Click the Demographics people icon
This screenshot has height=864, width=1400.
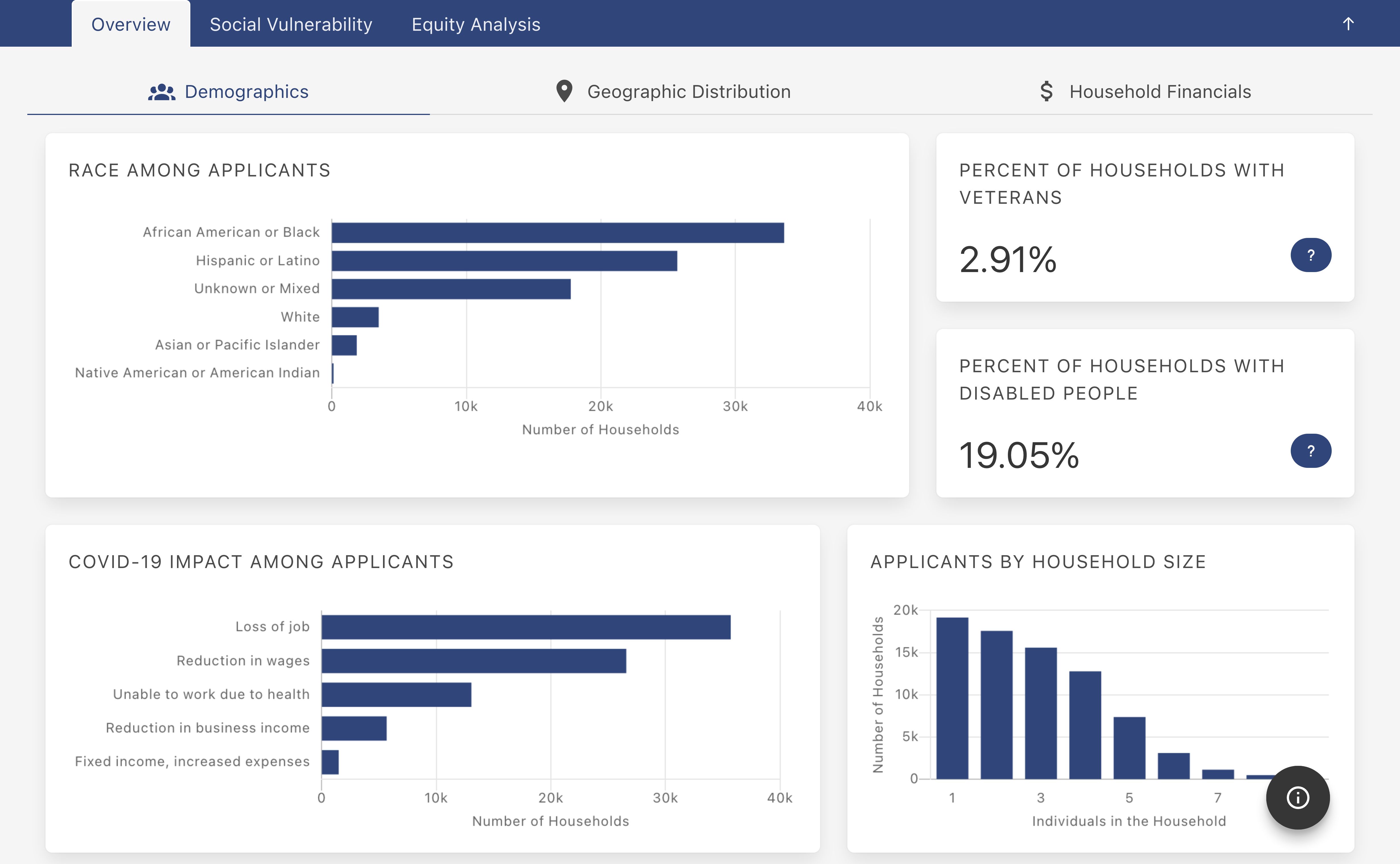click(162, 92)
